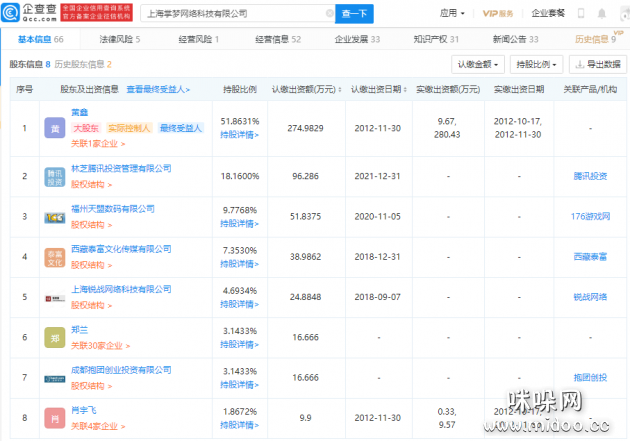Click the mobile phone icon in header
This screenshot has height=441, width=630.
pos(581,13)
